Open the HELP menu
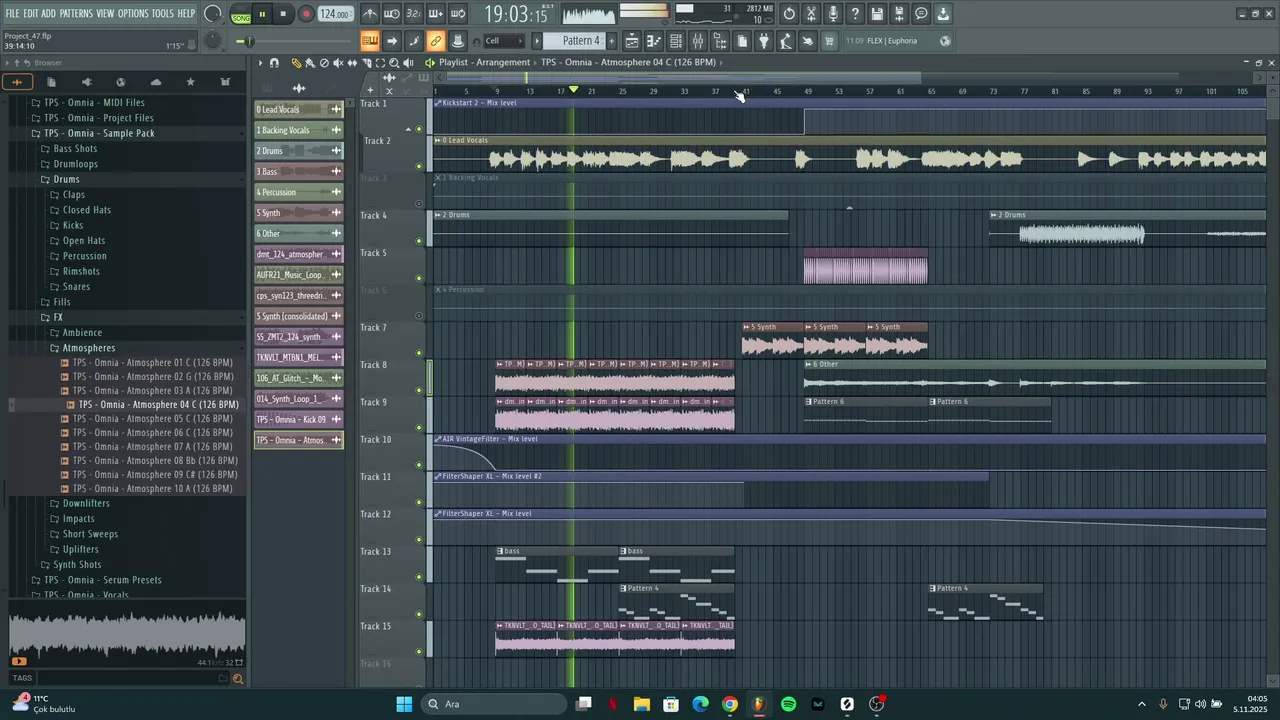 click(x=186, y=13)
